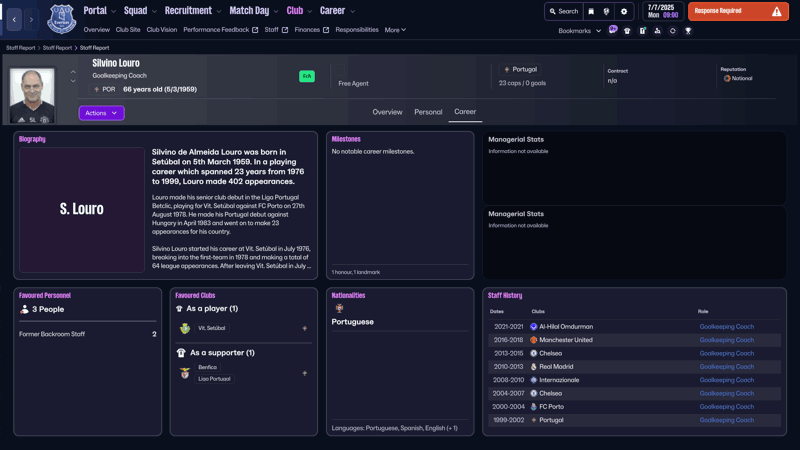Go back using the left navigation arrow
The width and height of the screenshot is (800, 450).
tap(14, 19)
